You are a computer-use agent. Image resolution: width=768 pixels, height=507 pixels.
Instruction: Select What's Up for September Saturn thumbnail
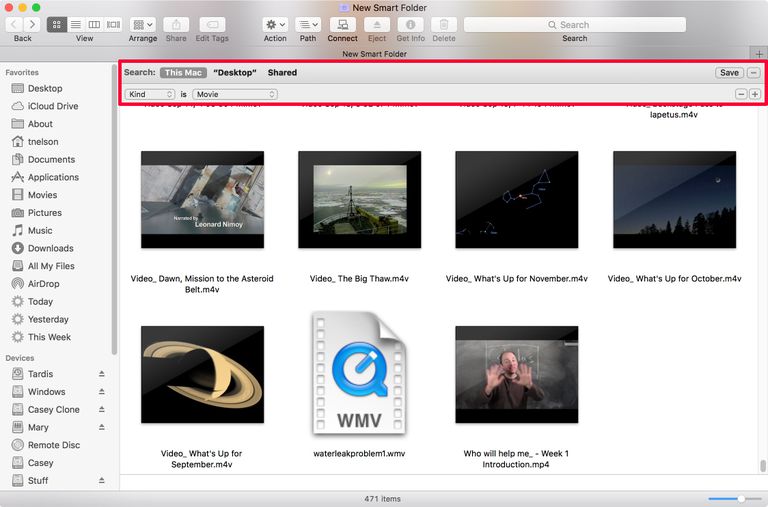click(202, 374)
